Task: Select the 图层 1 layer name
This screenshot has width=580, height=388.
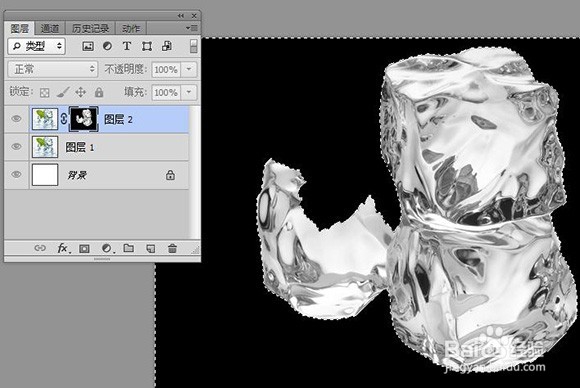Action: tap(80, 147)
